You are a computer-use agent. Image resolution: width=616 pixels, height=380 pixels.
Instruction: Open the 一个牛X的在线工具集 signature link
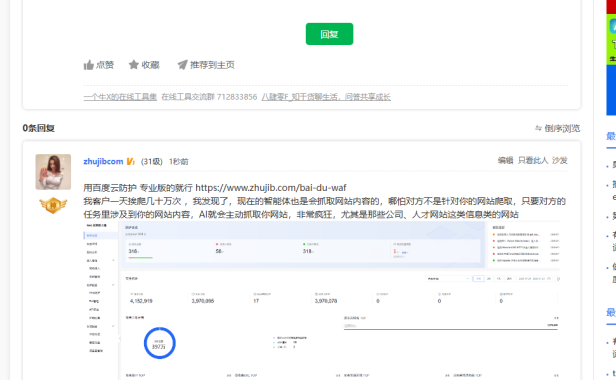(x=120, y=97)
